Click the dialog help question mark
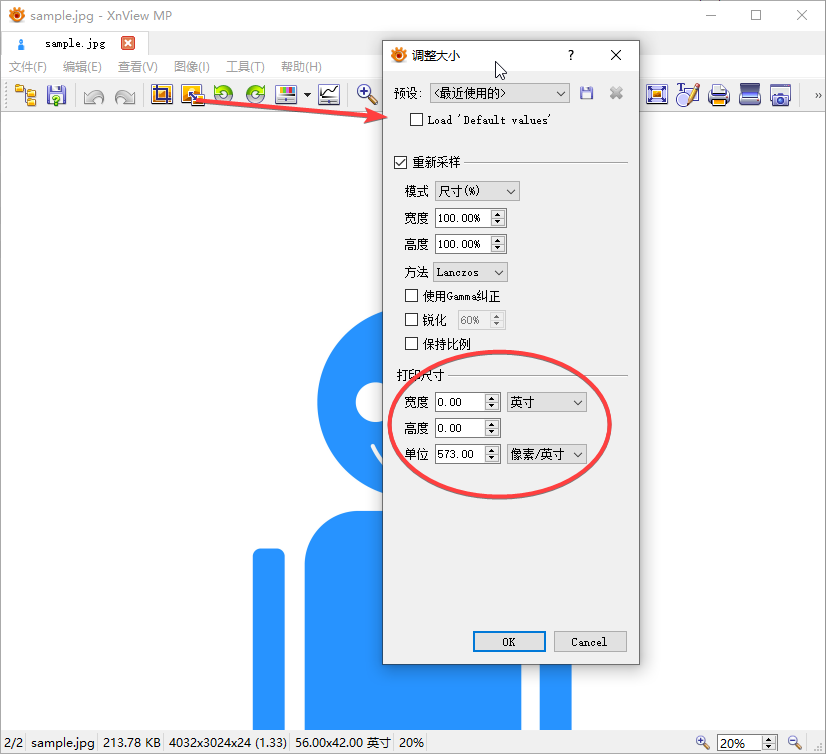Screen dimensions: 826x754 click(x=571, y=55)
